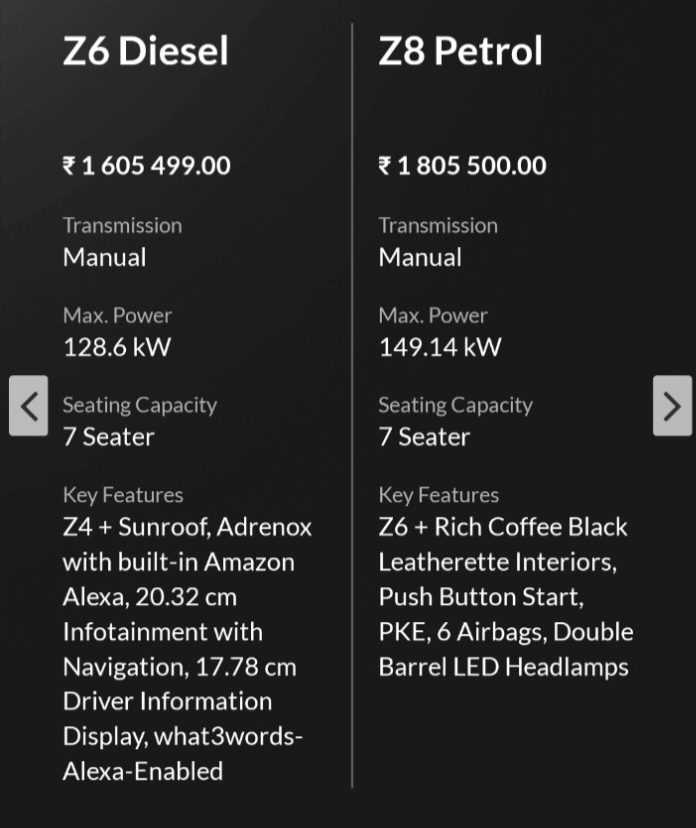Click the Max. Power label for Z8 Petrol

(x=433, y=316)
